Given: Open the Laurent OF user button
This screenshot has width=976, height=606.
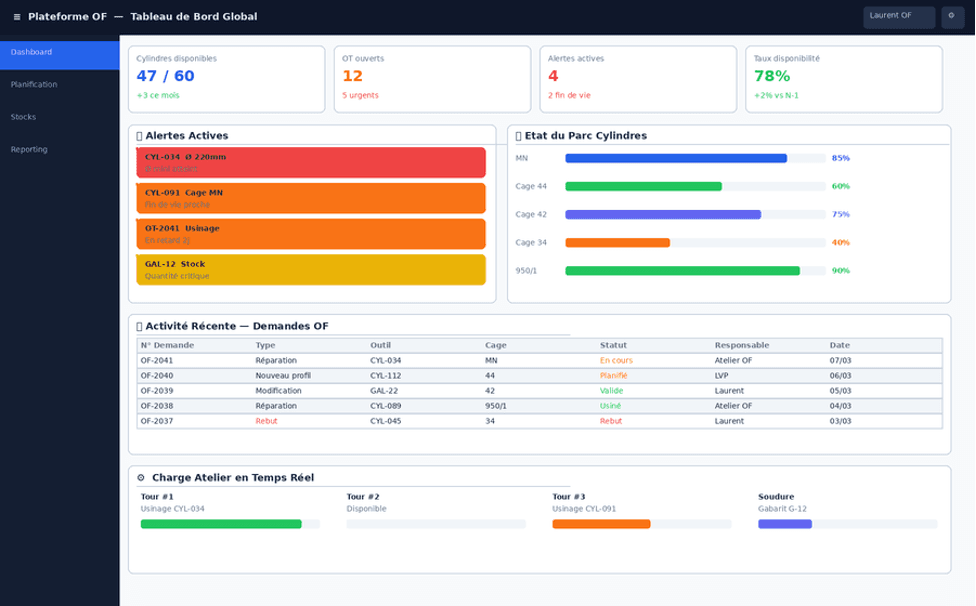Looking at the screenshot, I should (899, 17).
